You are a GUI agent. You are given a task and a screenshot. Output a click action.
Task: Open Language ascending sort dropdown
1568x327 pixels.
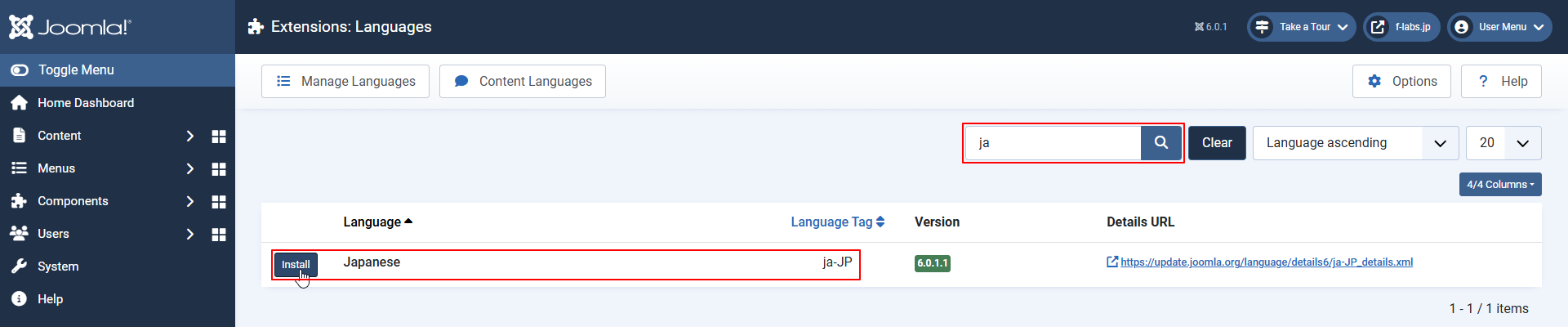(x=1356, y=143)
